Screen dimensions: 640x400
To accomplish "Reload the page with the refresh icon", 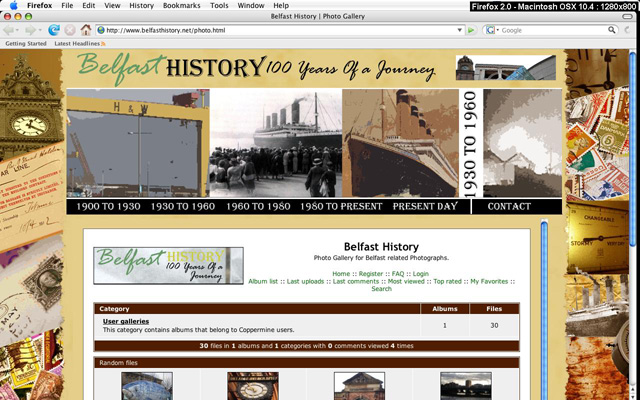I will 53,30.
